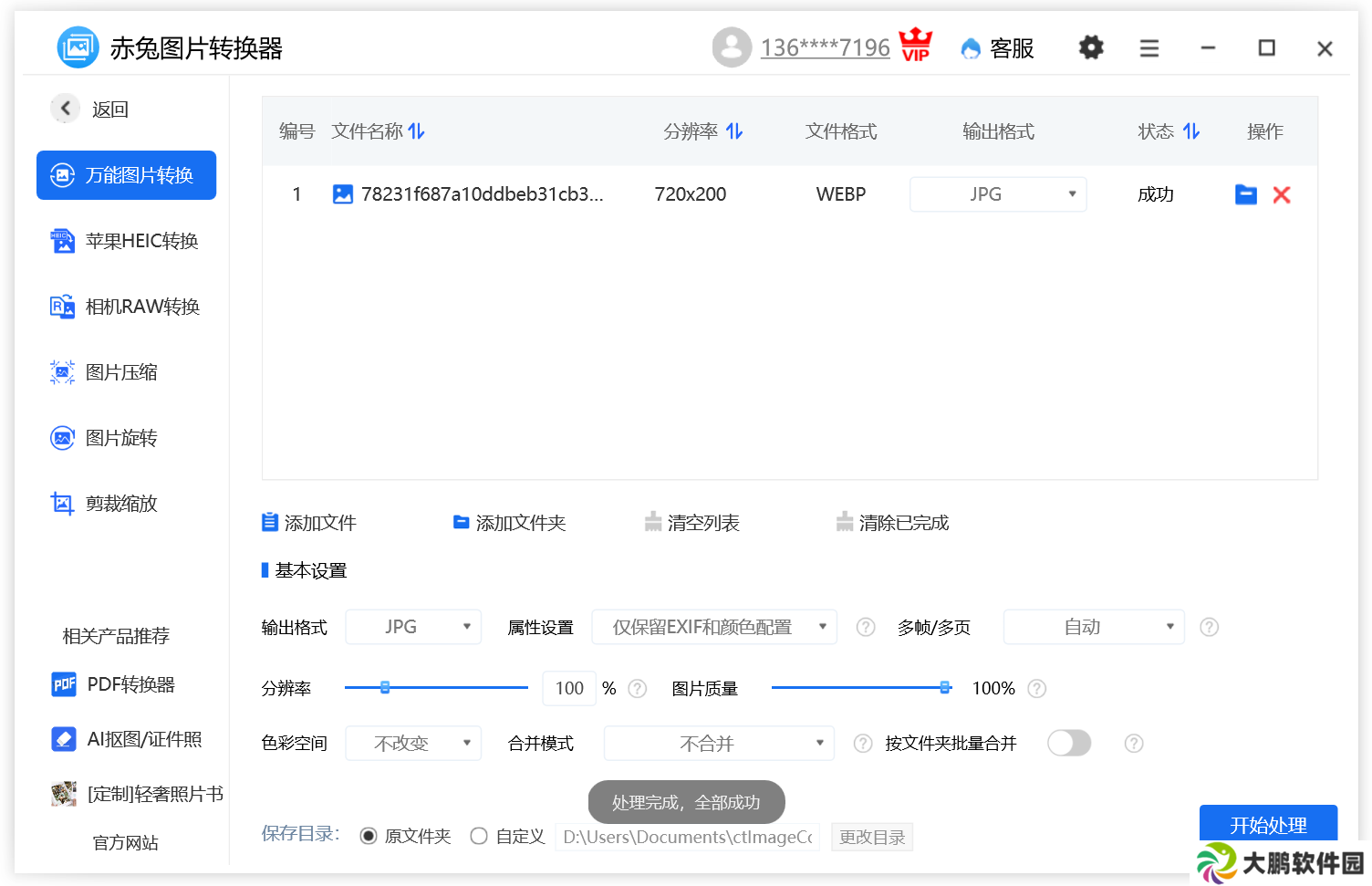
Task: Open 官方网站 link
Action: pos(126,842)
